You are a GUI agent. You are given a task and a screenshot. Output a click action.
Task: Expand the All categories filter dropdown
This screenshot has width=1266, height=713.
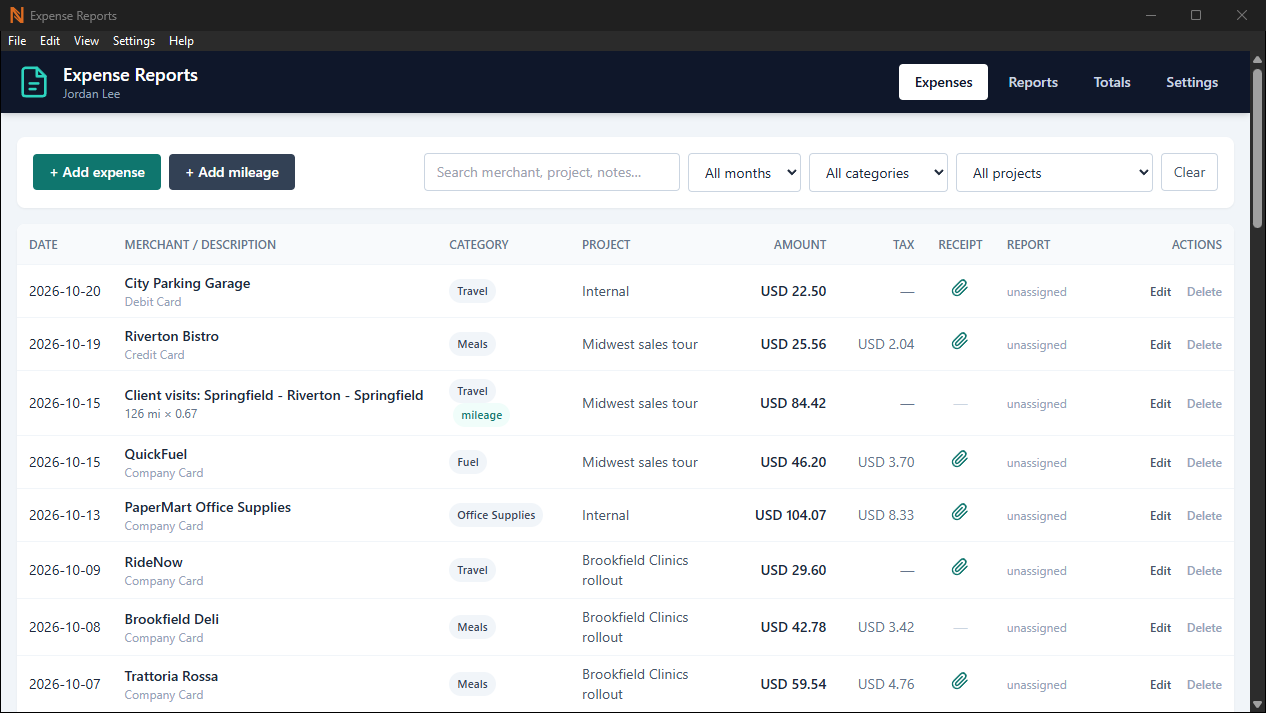click(x=878, y=172)
